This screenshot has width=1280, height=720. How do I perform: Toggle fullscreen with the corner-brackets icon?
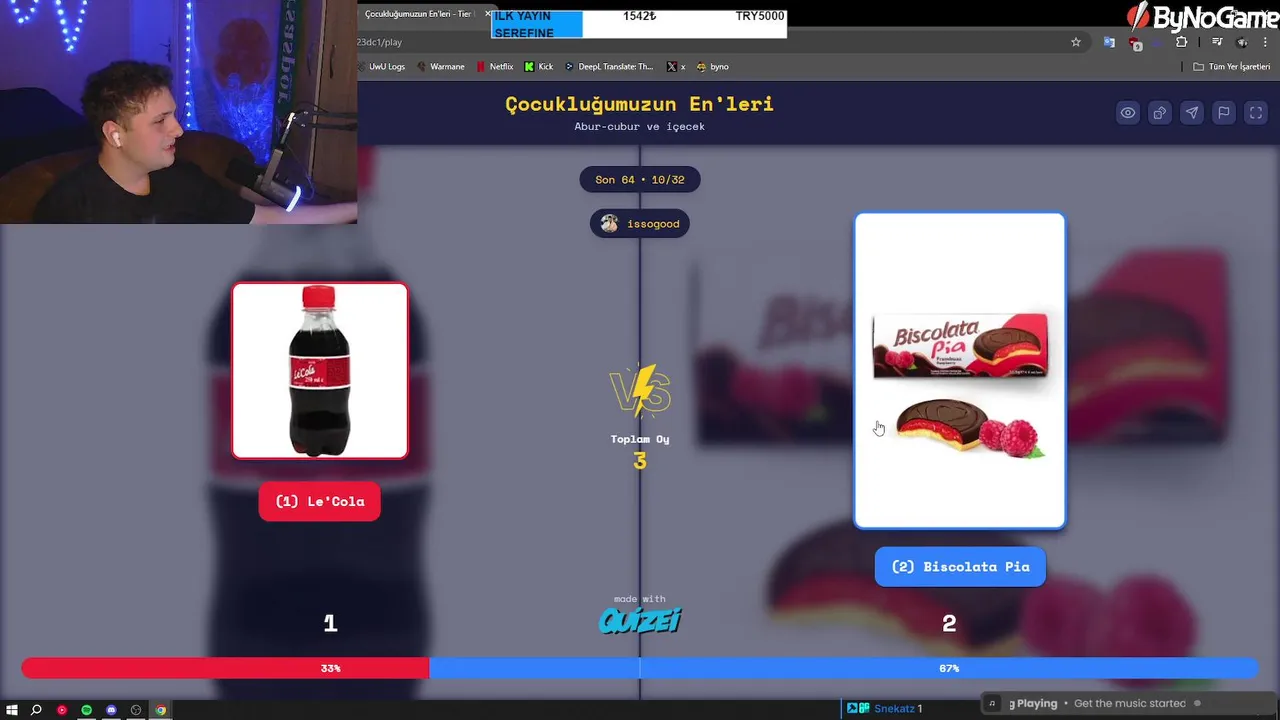(1256, 113)
